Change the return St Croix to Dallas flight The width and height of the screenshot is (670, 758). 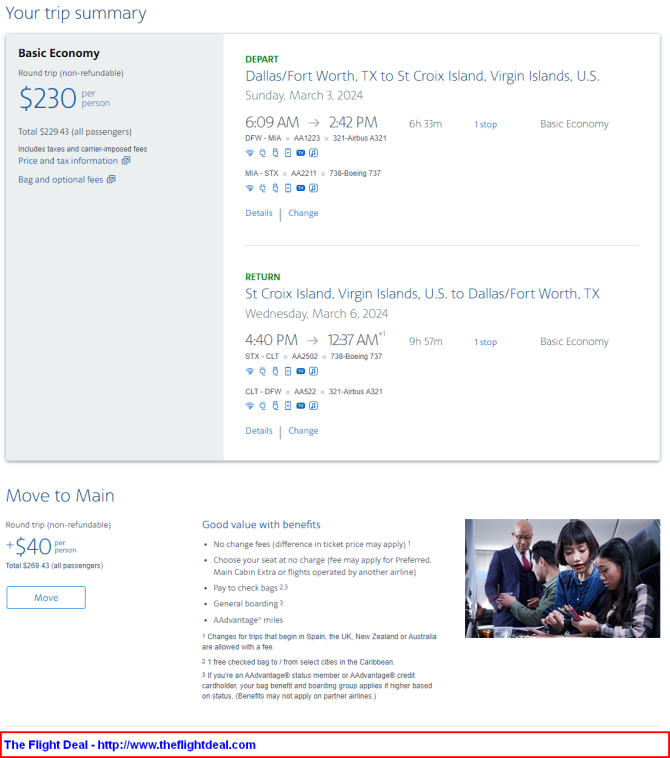[303, 431]
